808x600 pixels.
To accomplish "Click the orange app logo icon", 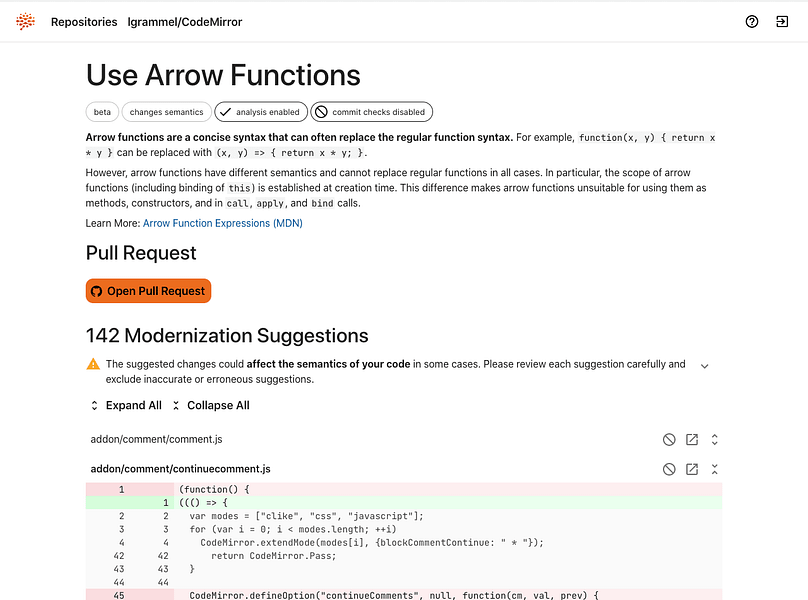I will (25, 21).
